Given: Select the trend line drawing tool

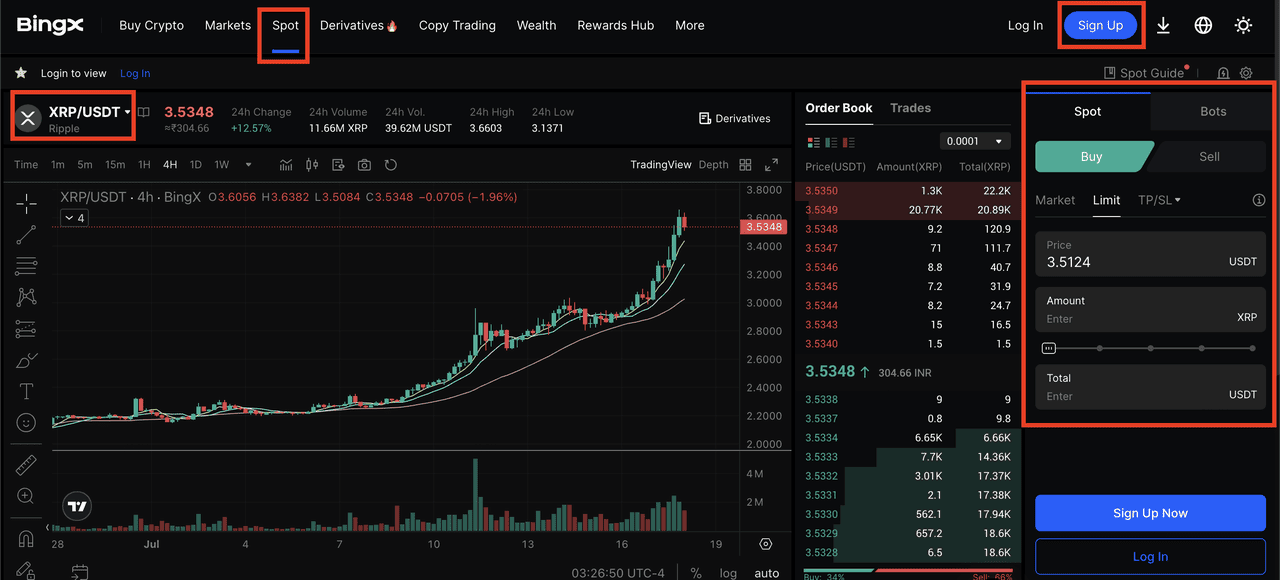Looking at the screenshot, I should coord(26,235).
